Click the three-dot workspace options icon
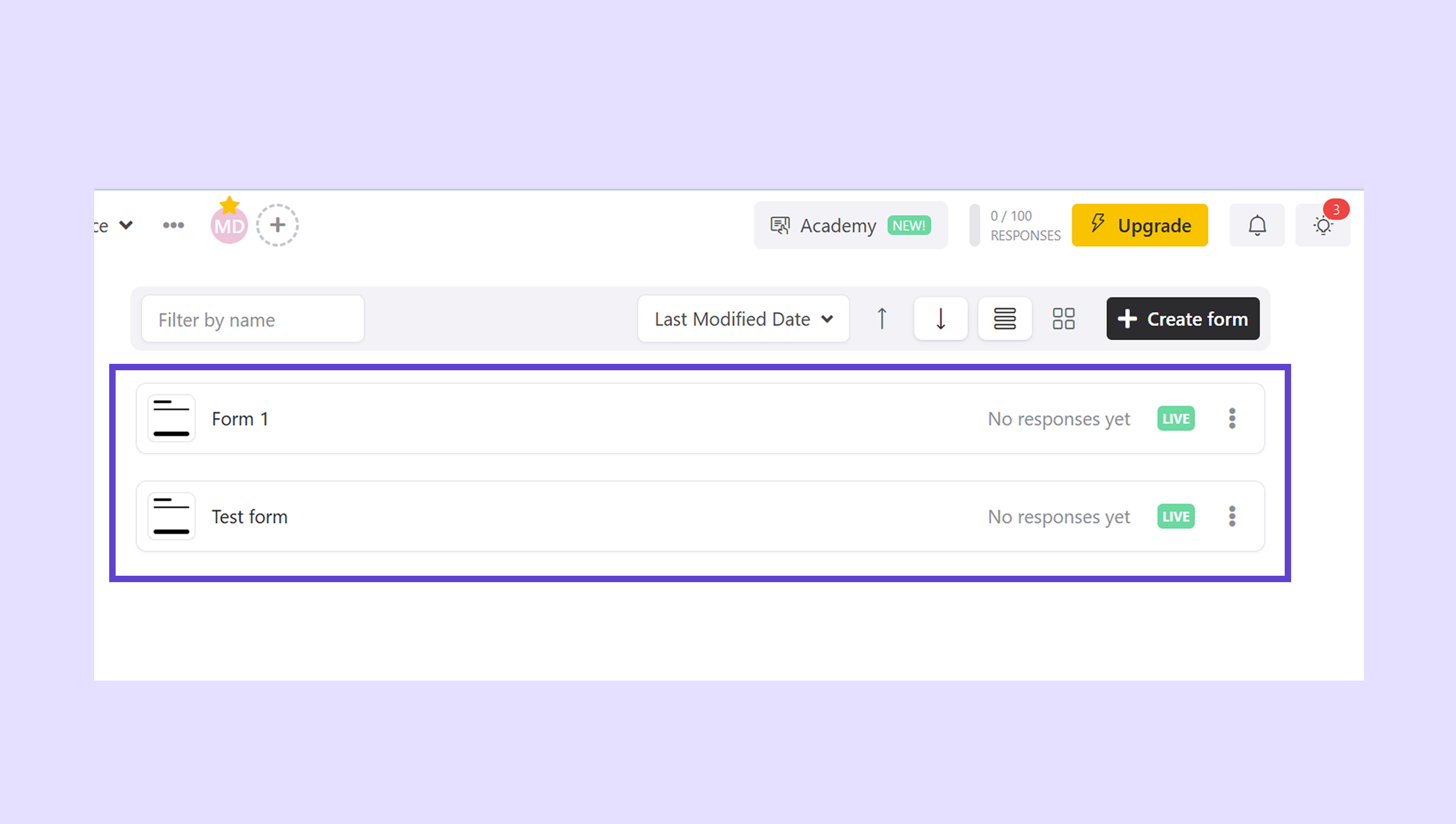Image resolution: width=1456 pixels, height=824 pixels. [x=173, y=225]
